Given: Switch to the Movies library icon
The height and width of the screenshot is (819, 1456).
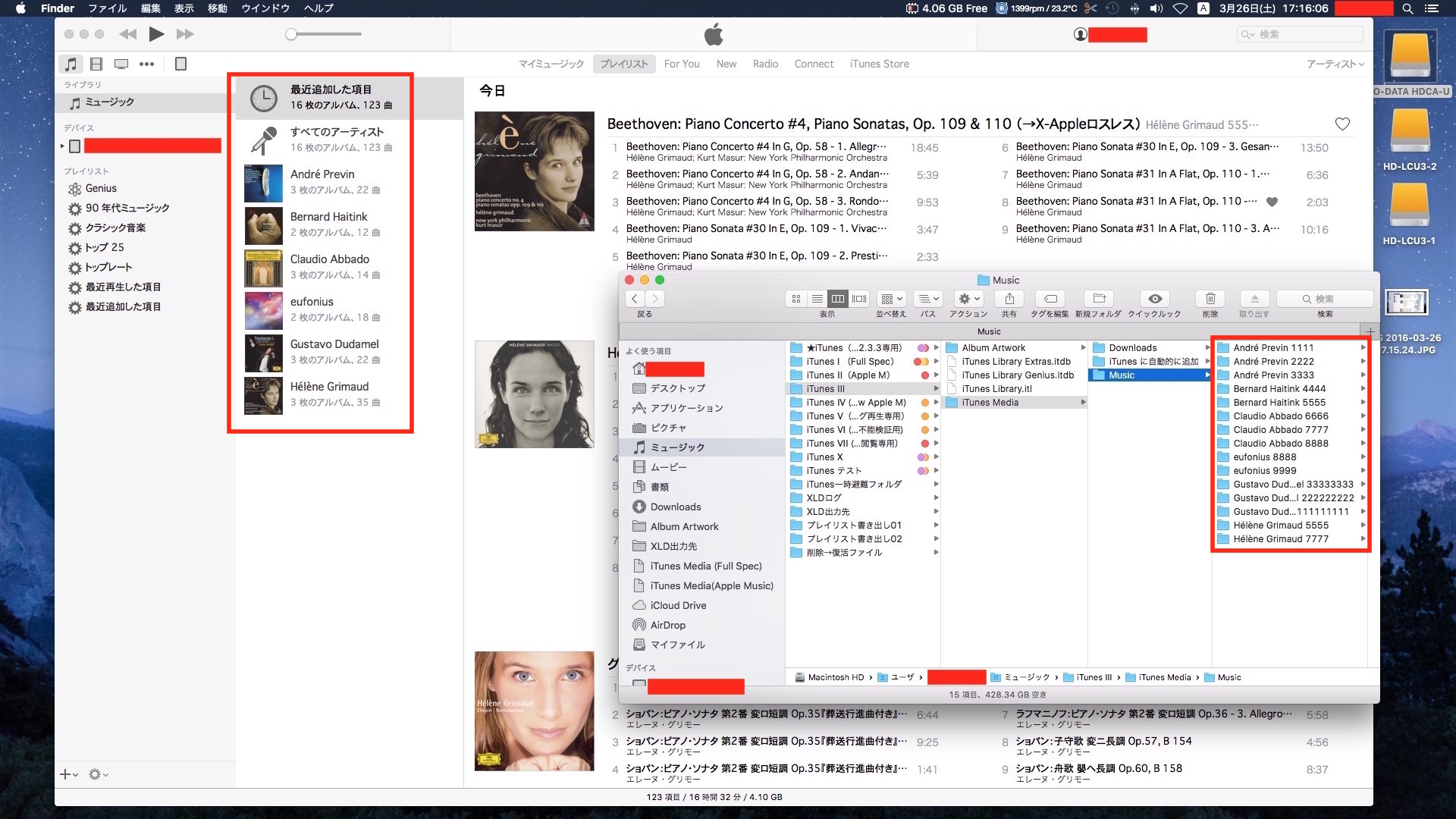Looking at the screenshot, I should (x=96, y=64).
